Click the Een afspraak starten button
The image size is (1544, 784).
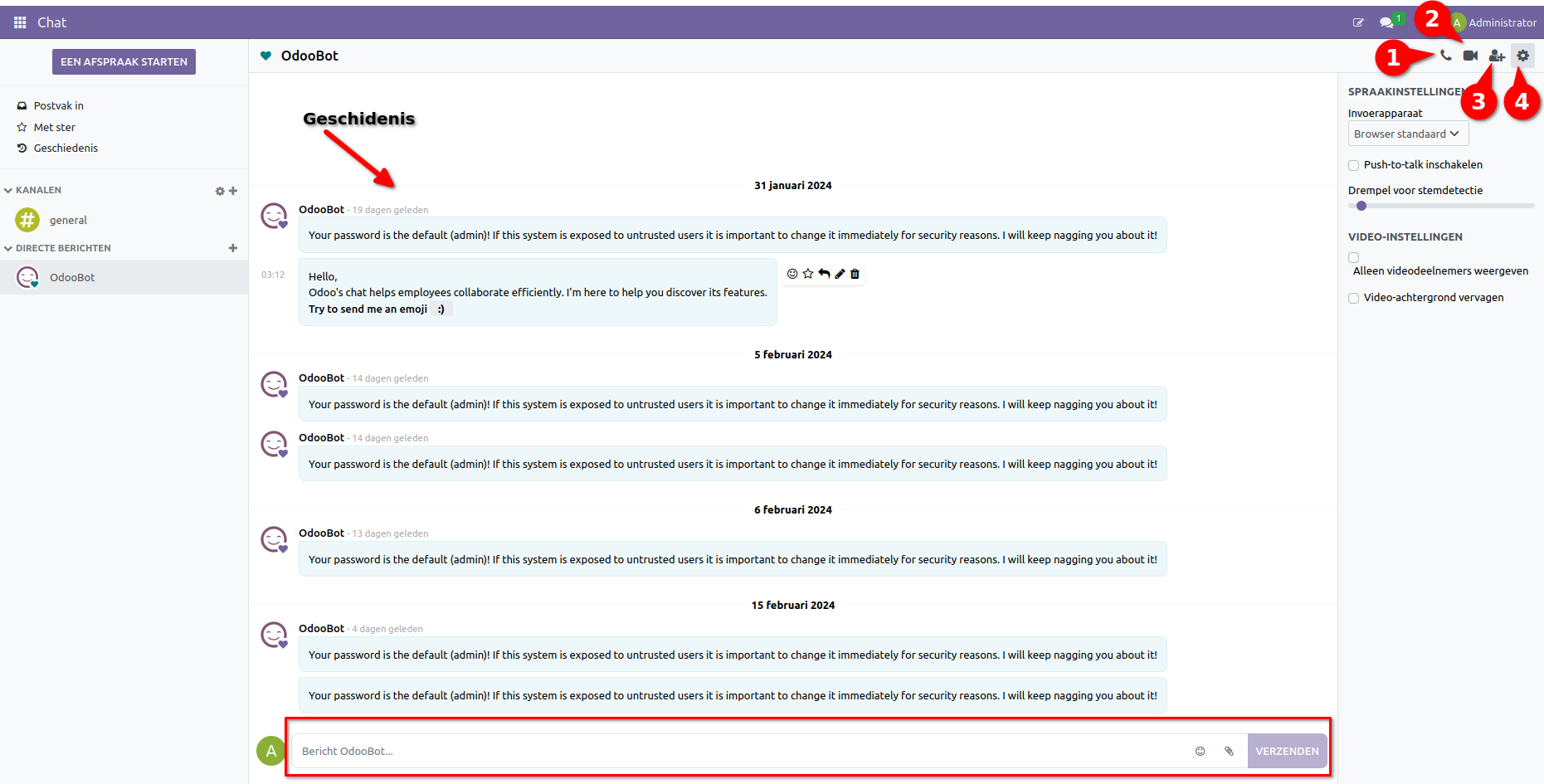coord(124,61)
